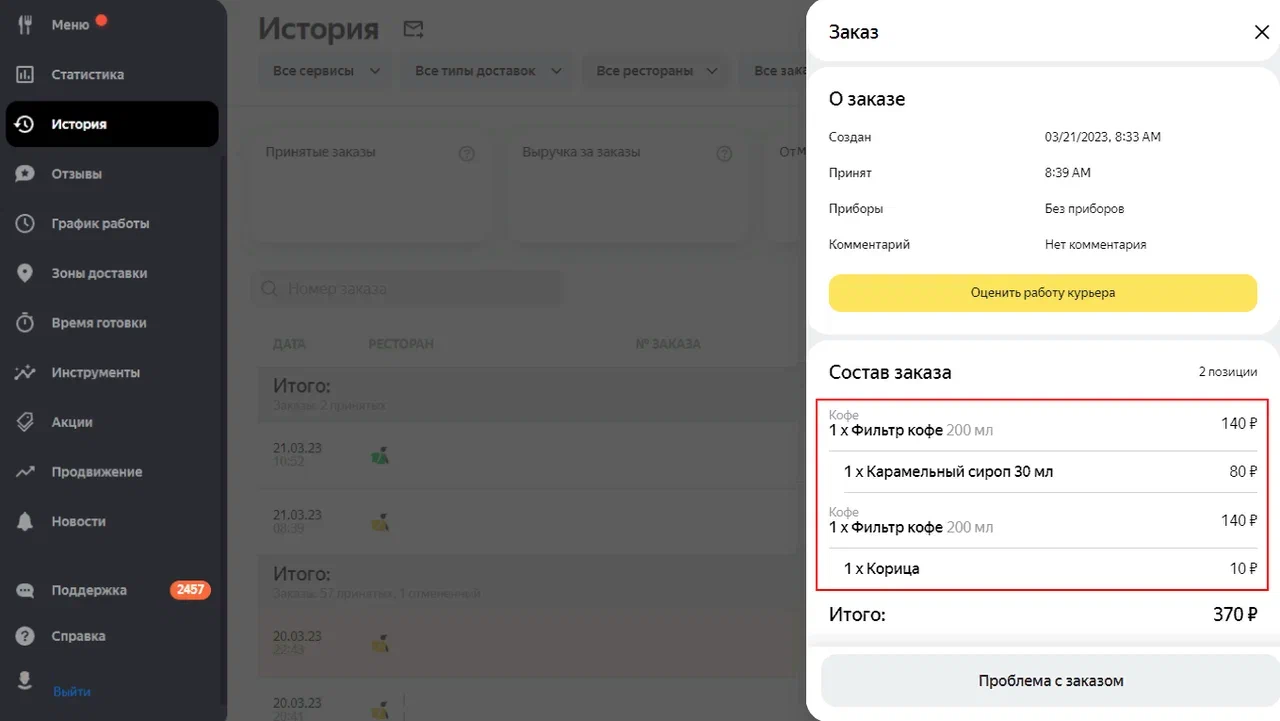Click the Cooking time stopwatch icon
This screenshot has height=721, width=1280.
click(25, 323)
